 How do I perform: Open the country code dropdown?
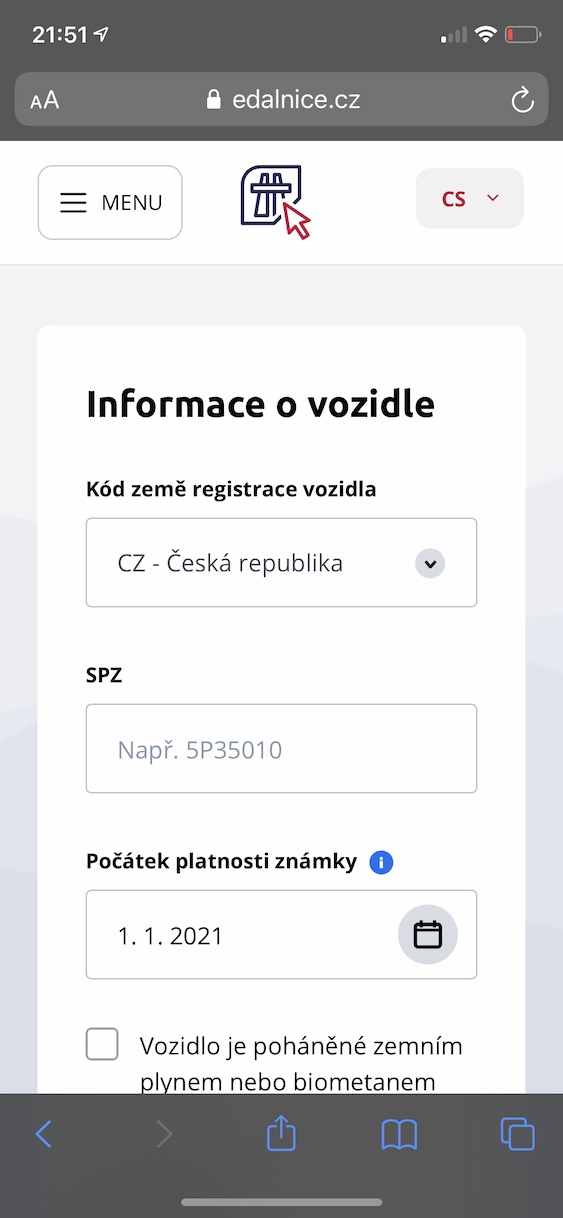point(281,563)
